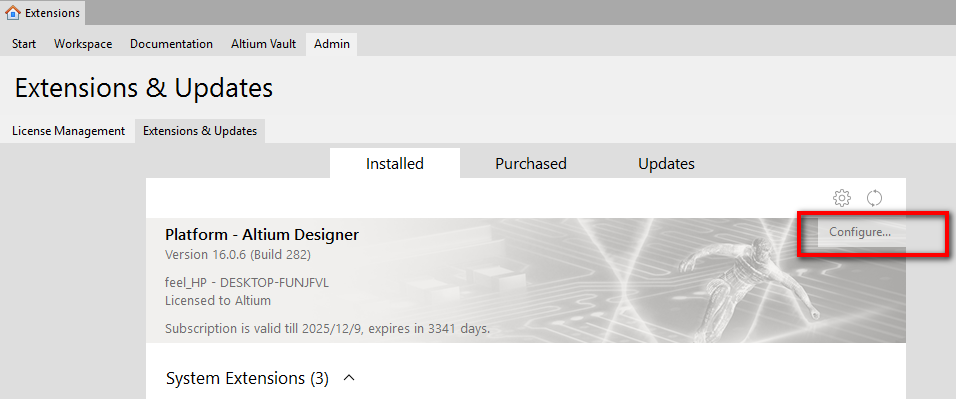Switch to the Purchased tab
The image size is (956, 399).
pyautogui.click(x=530, y=163)
